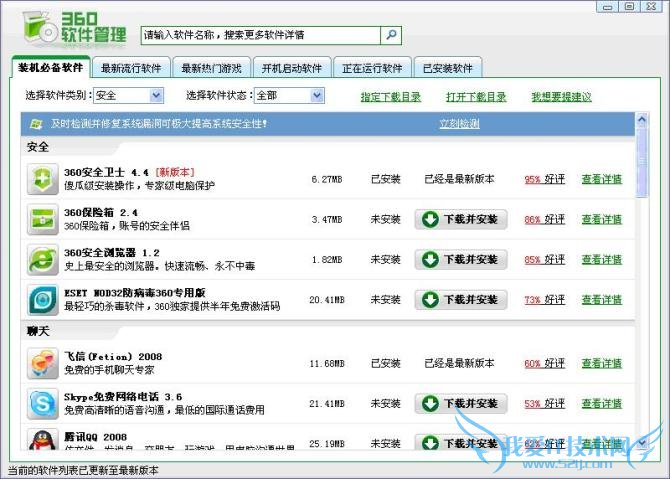The width and height of the screenshot is (670, 479).
Task: Click 下载并安装 for ESET NOD32
Action: coord(461,300)
